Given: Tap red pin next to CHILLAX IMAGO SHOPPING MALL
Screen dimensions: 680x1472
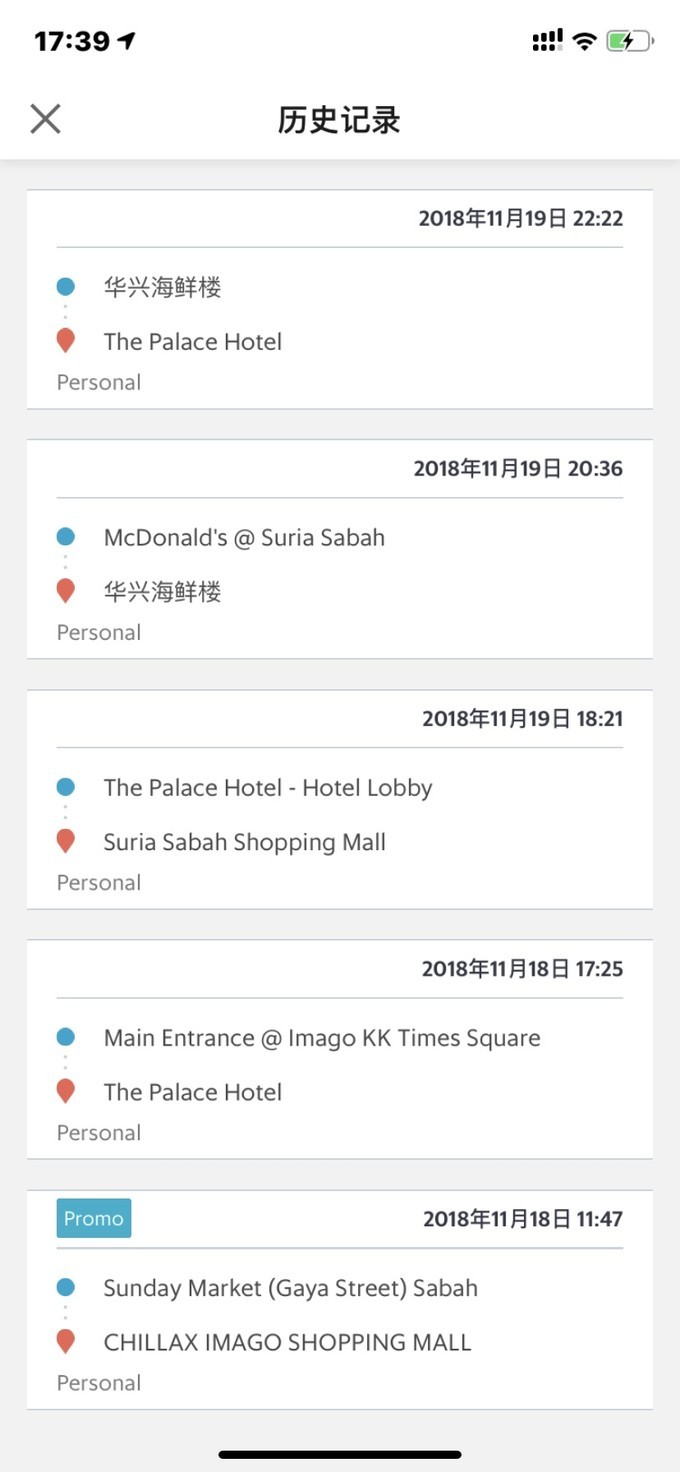Looking at the screenshot, I should (66, 1342).
